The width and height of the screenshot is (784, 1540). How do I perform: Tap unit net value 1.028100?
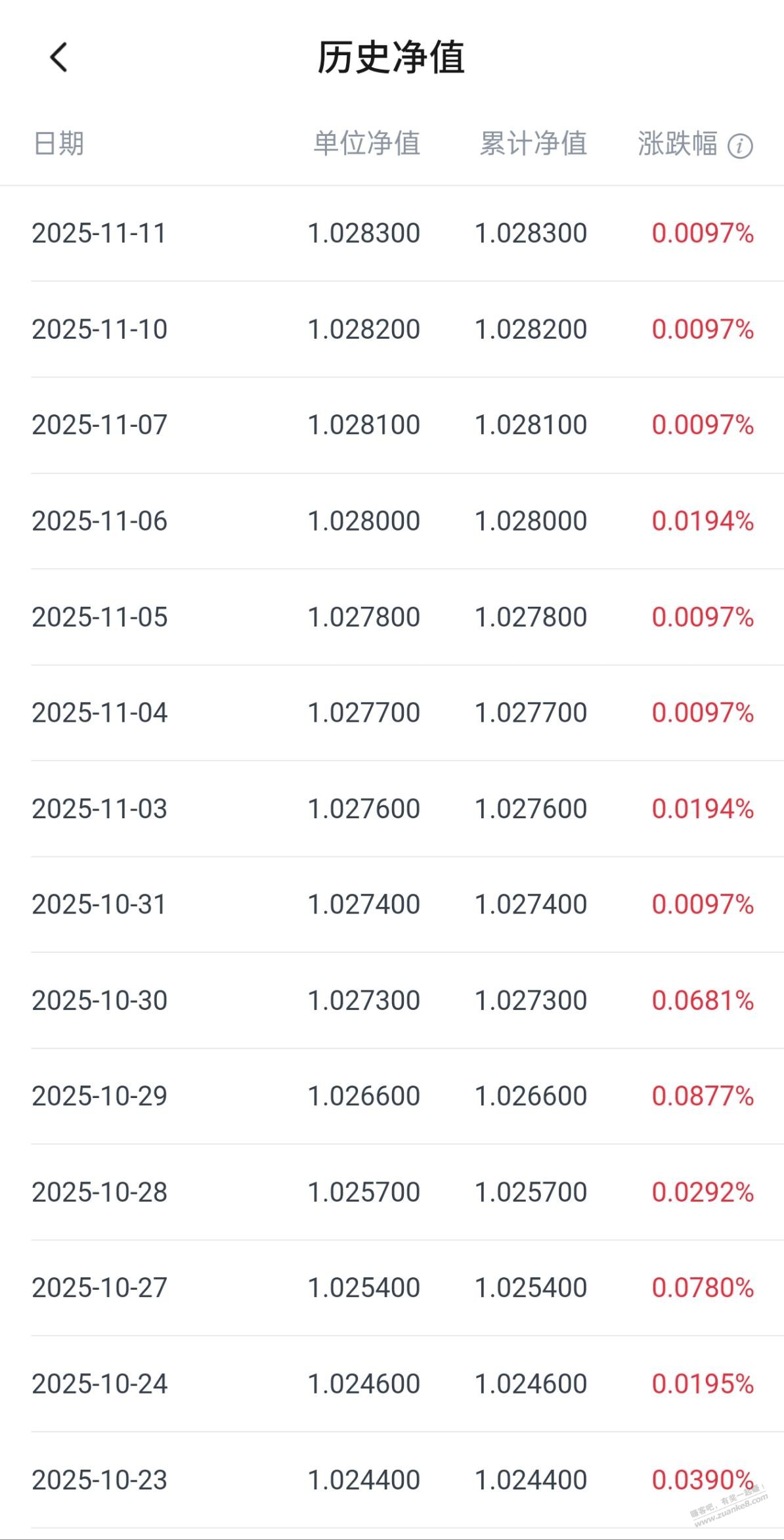[x=364, y=425]
